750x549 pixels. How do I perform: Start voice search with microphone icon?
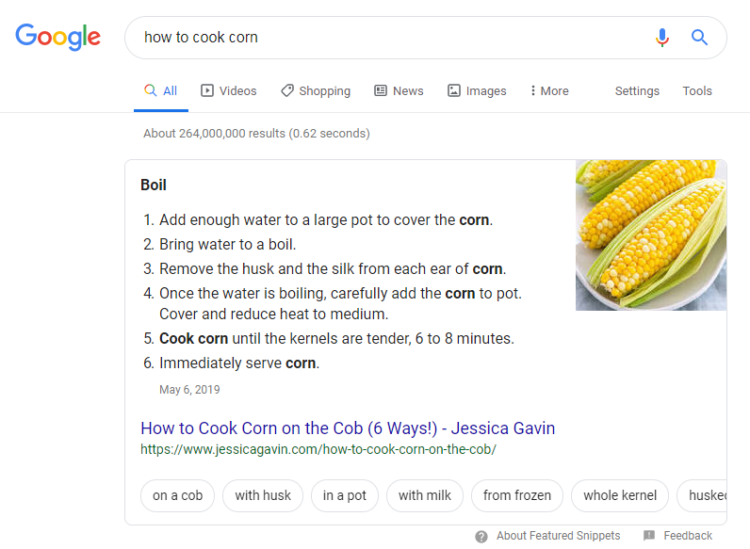coord(662,38)
